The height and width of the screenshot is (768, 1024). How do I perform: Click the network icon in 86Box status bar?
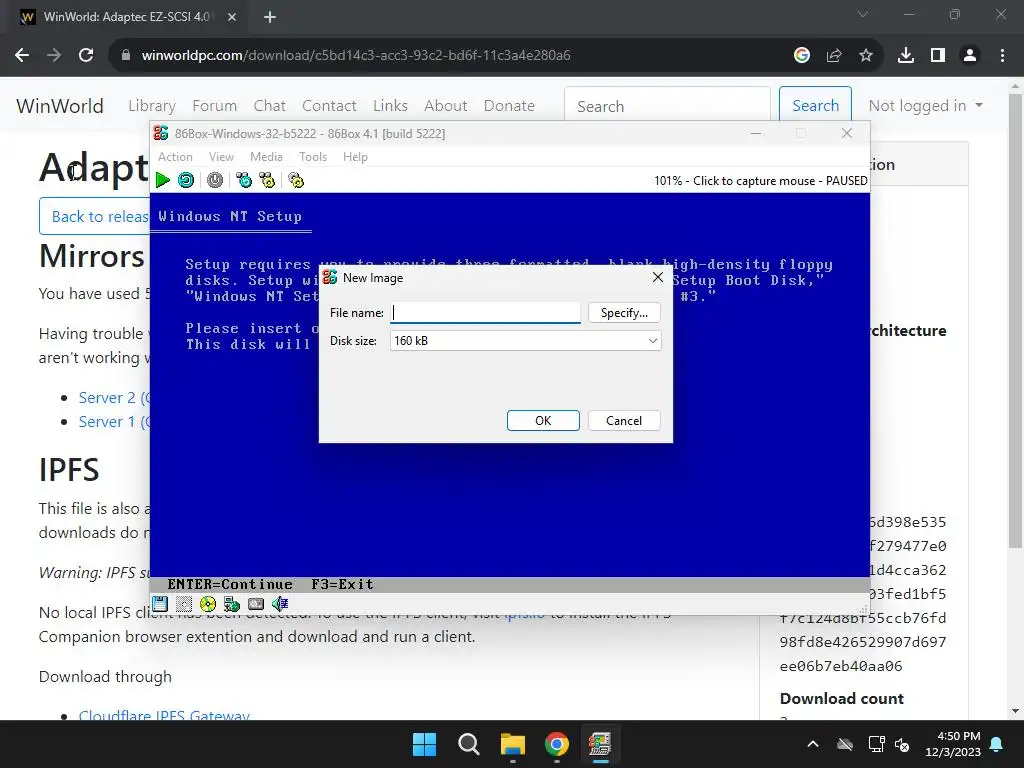click(232, 604)
